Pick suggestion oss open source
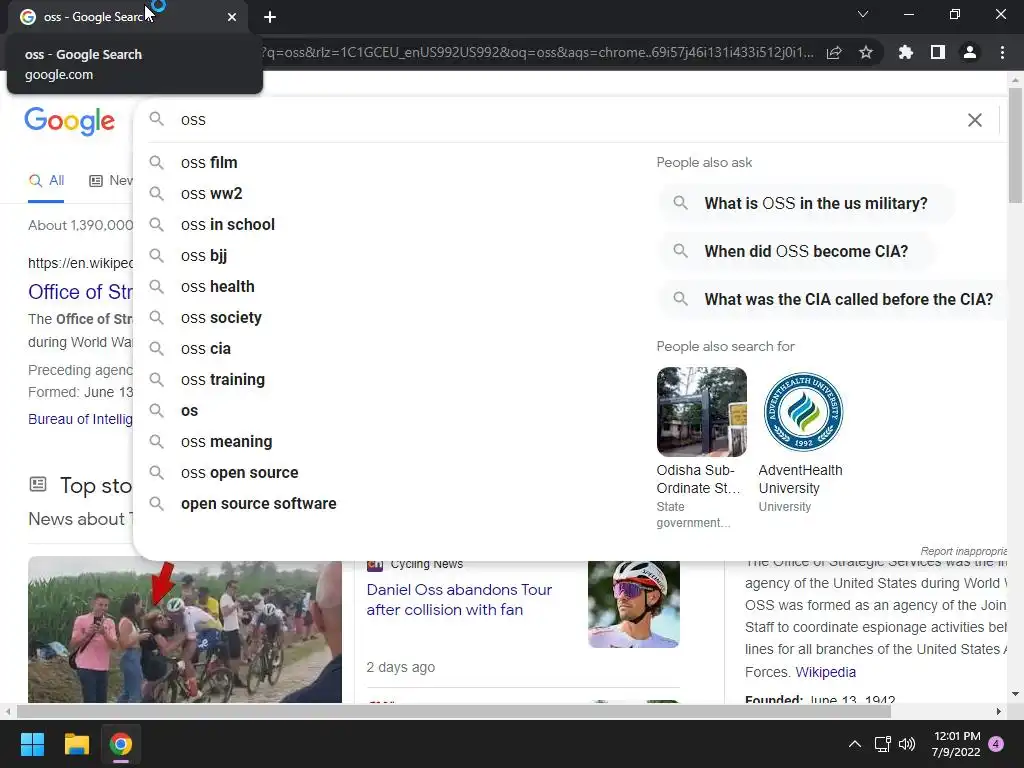This screenshot has width=1024, height=768. (x=392, y=473)
